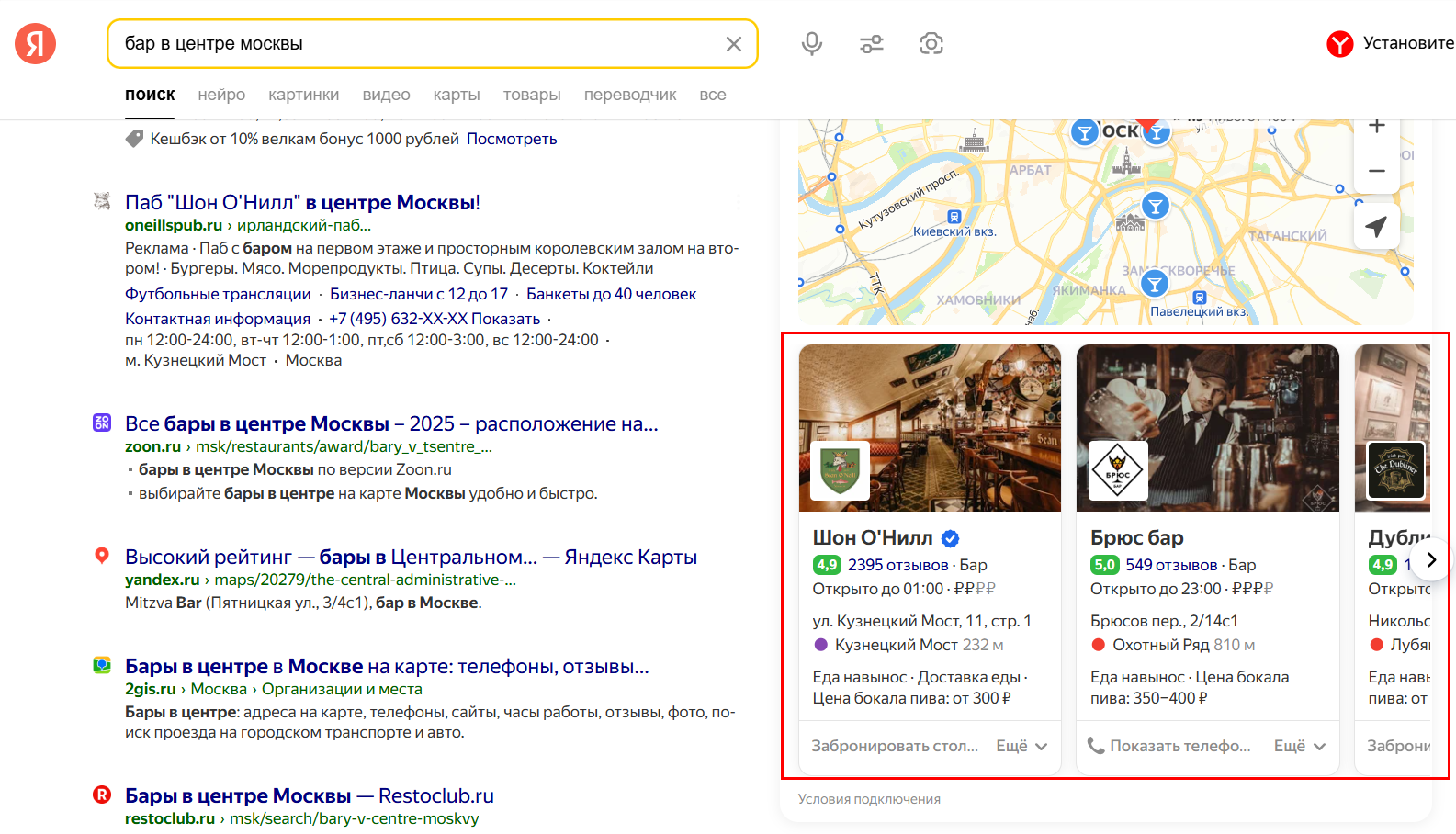The image size is (1456, 834).
Task: Expand Ещё dropdown on Брюс бар card
Action: tap(1300, 746)
